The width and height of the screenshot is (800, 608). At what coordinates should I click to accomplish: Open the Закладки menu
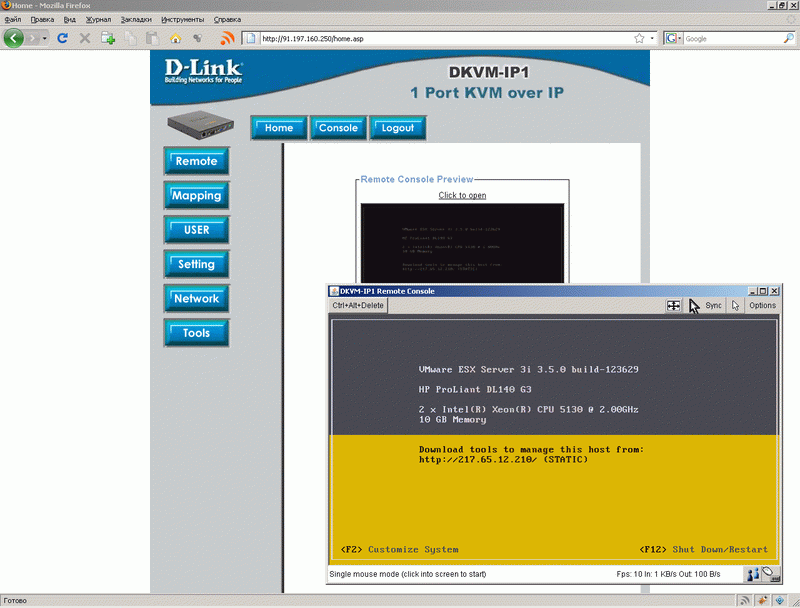coord(136,19)
